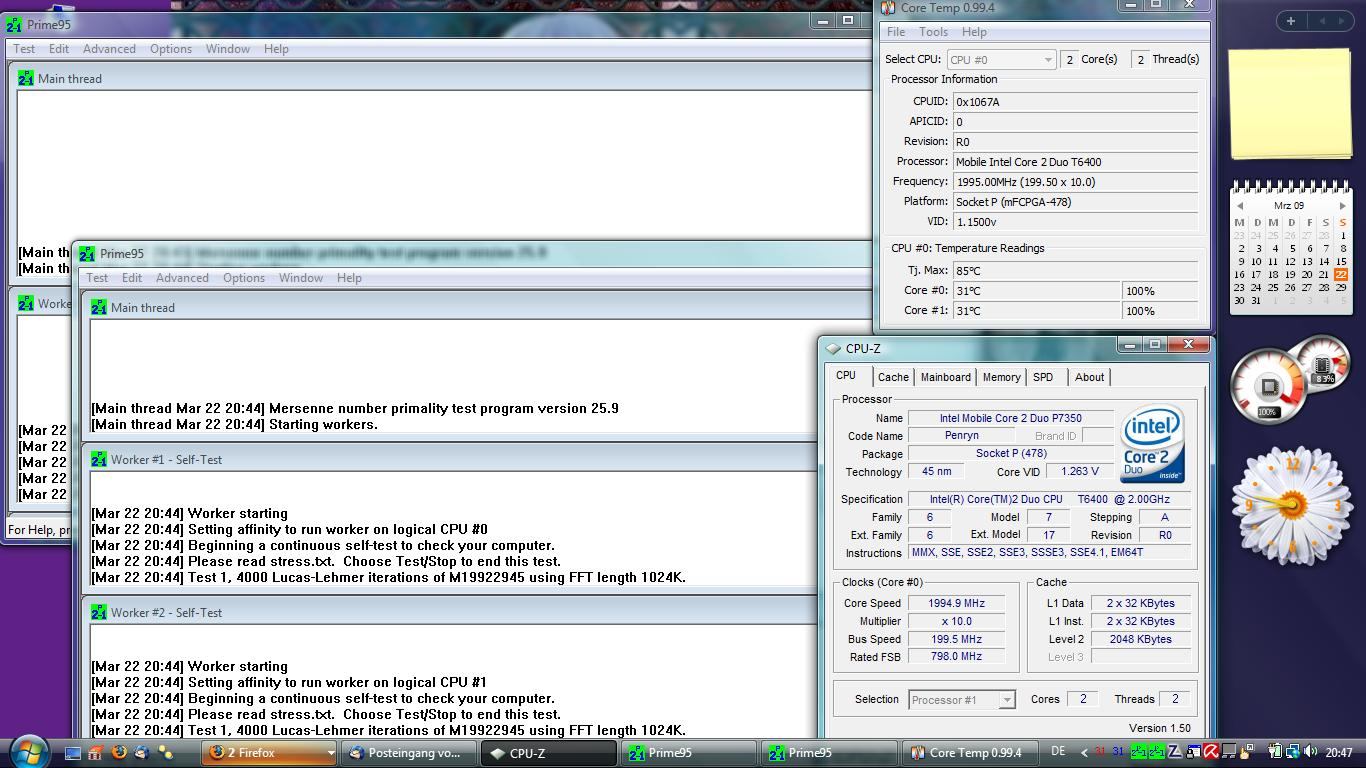Open the Avira red umbrella tray icon
This screenshot has height=768, width=1366.
(1211, 752)
